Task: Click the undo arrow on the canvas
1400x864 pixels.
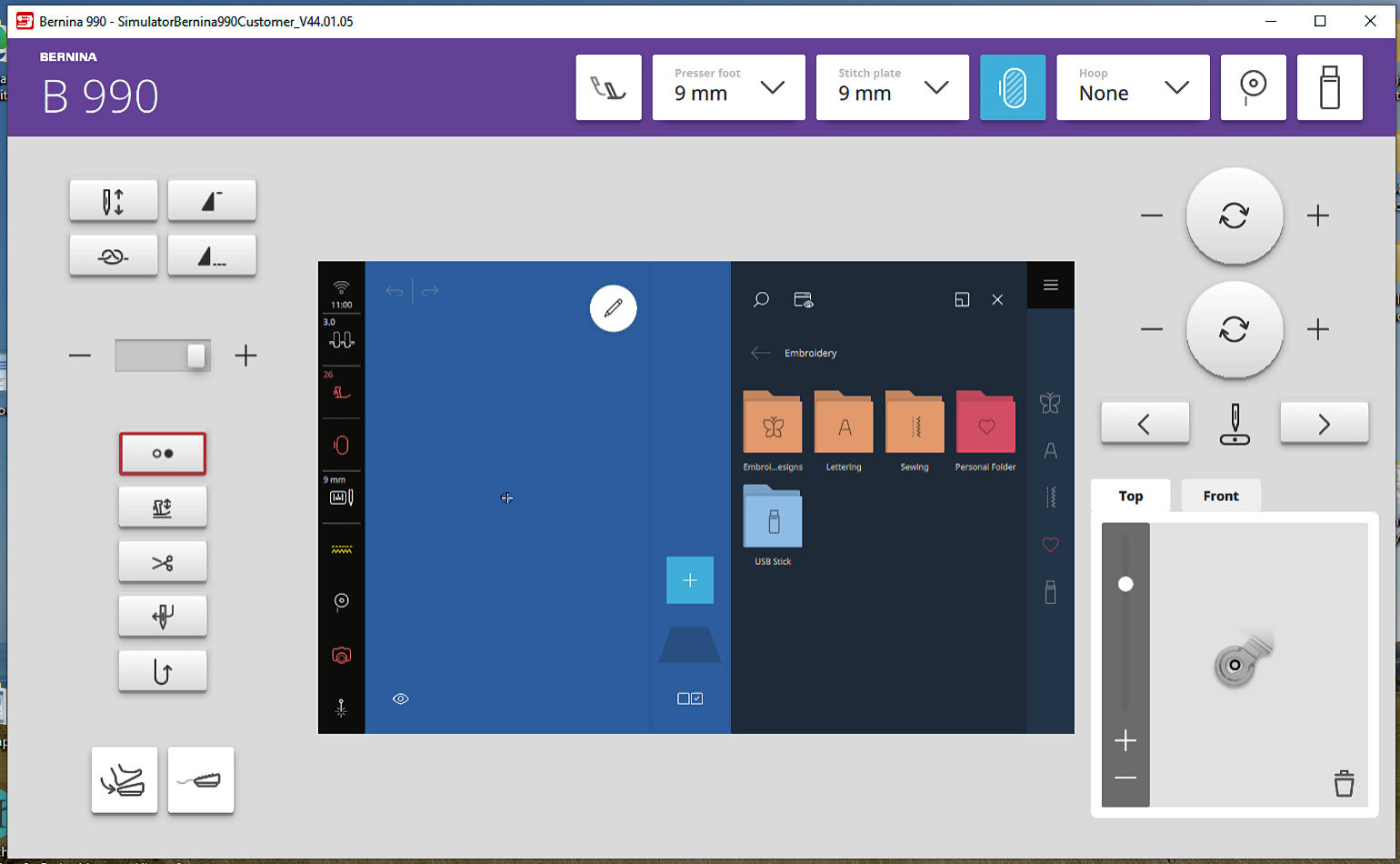Action: pos(395,291)
